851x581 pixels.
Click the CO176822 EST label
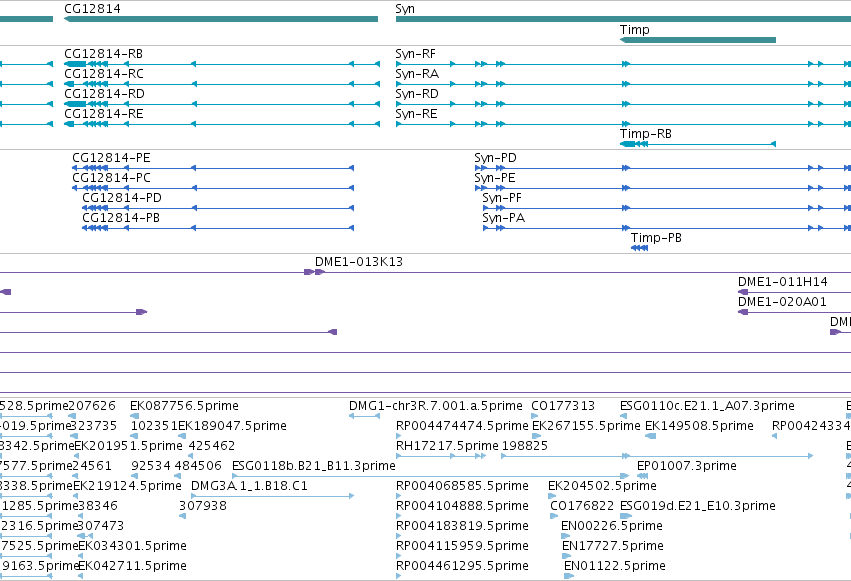582,506
